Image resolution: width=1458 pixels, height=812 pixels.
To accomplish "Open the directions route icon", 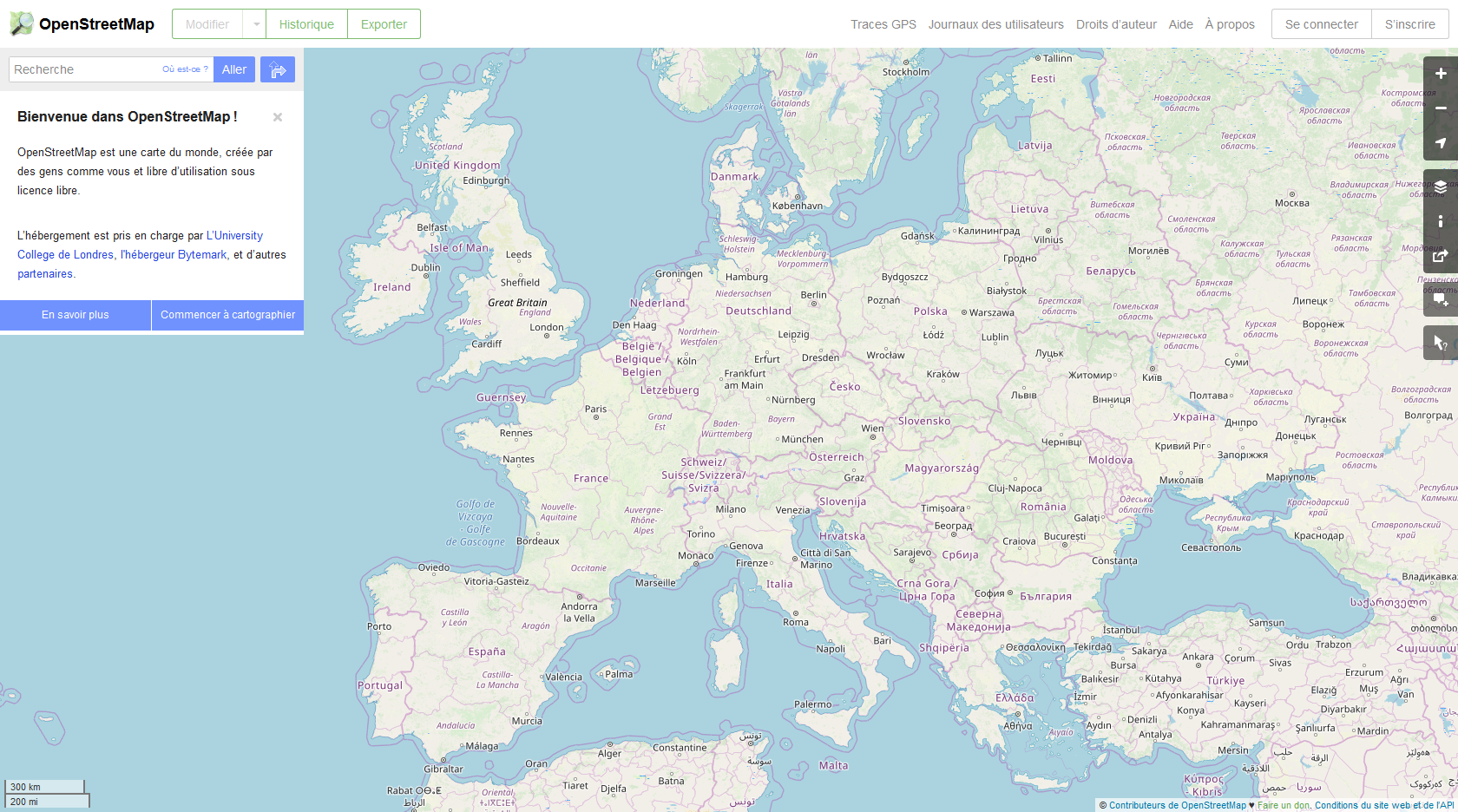I will click(278, 69).
